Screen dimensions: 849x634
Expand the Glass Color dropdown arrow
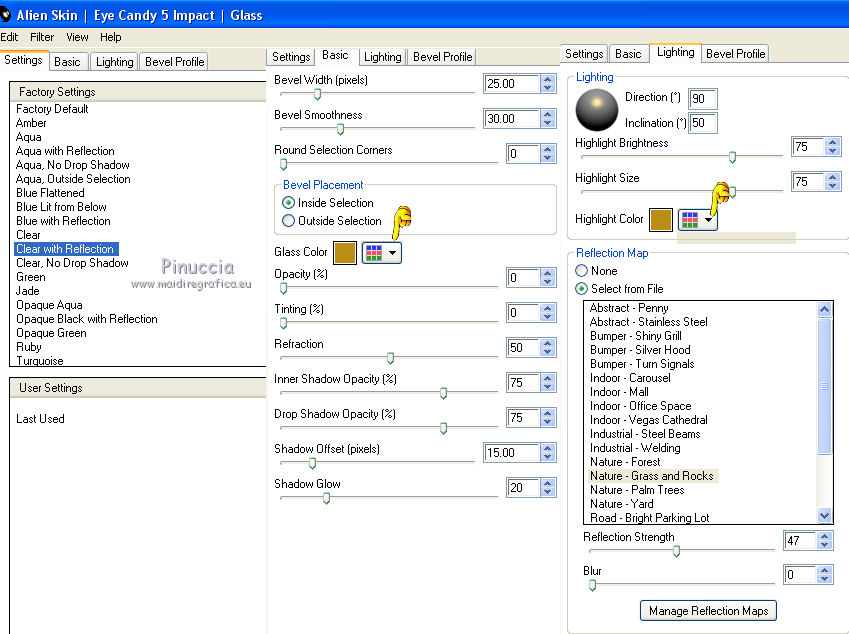[393, 253]
